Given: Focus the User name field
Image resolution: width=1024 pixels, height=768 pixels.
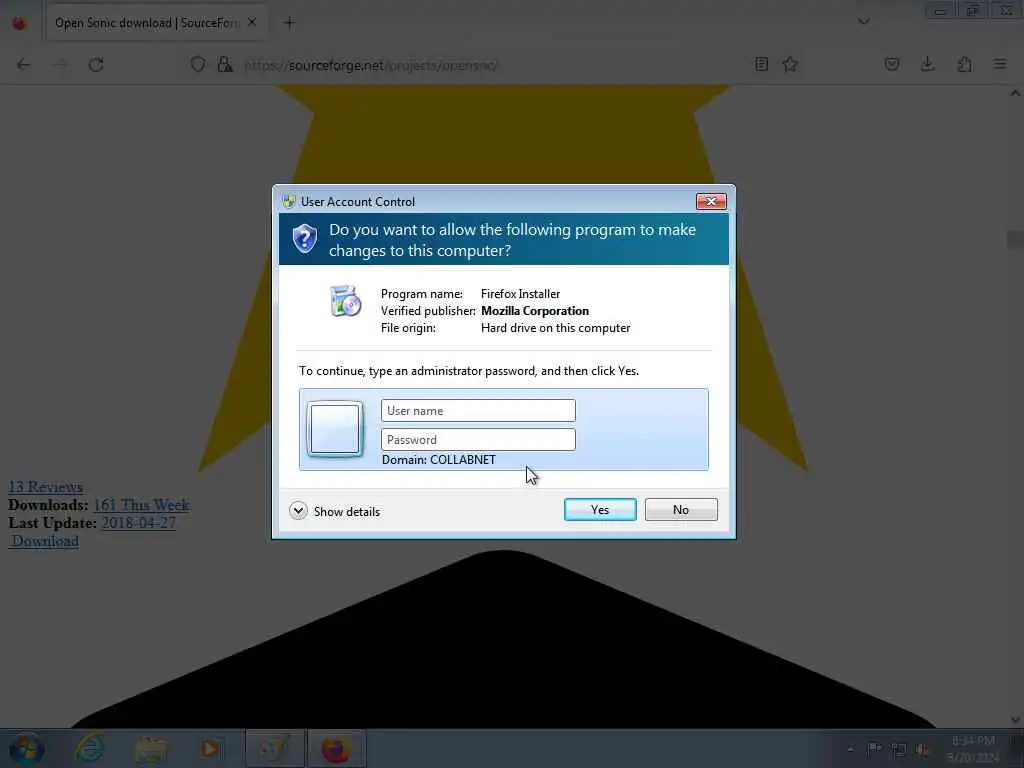Looking at the screenshot, I should (x=478, y=411).
